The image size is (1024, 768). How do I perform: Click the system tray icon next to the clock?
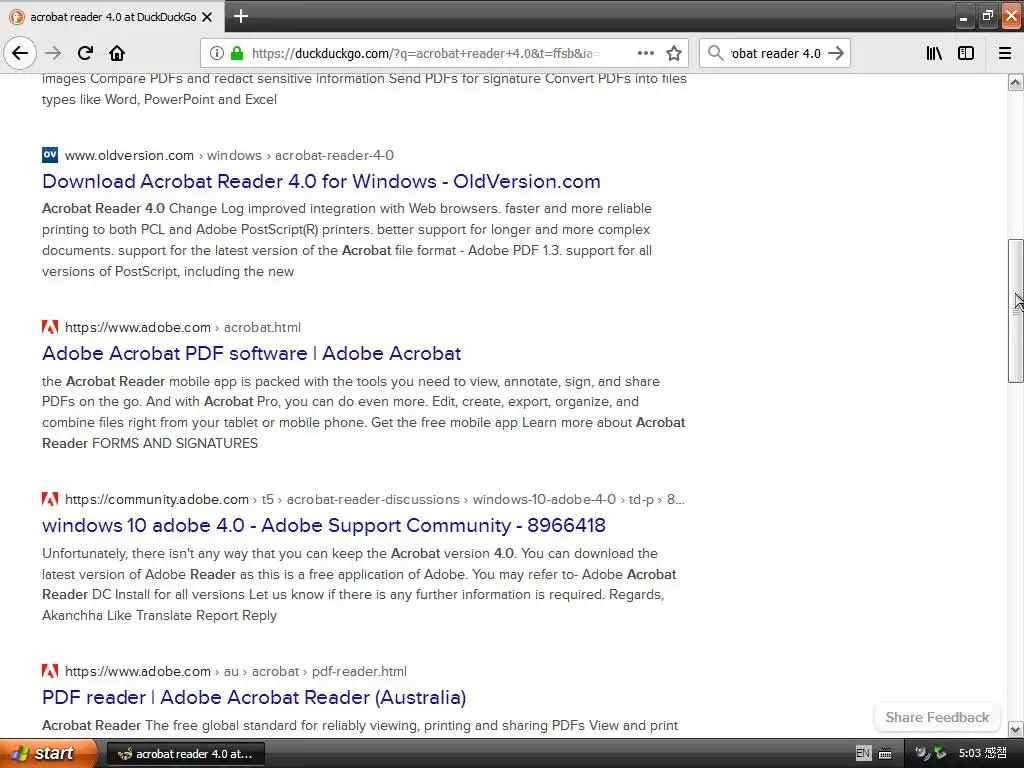[x=940, y=754]
